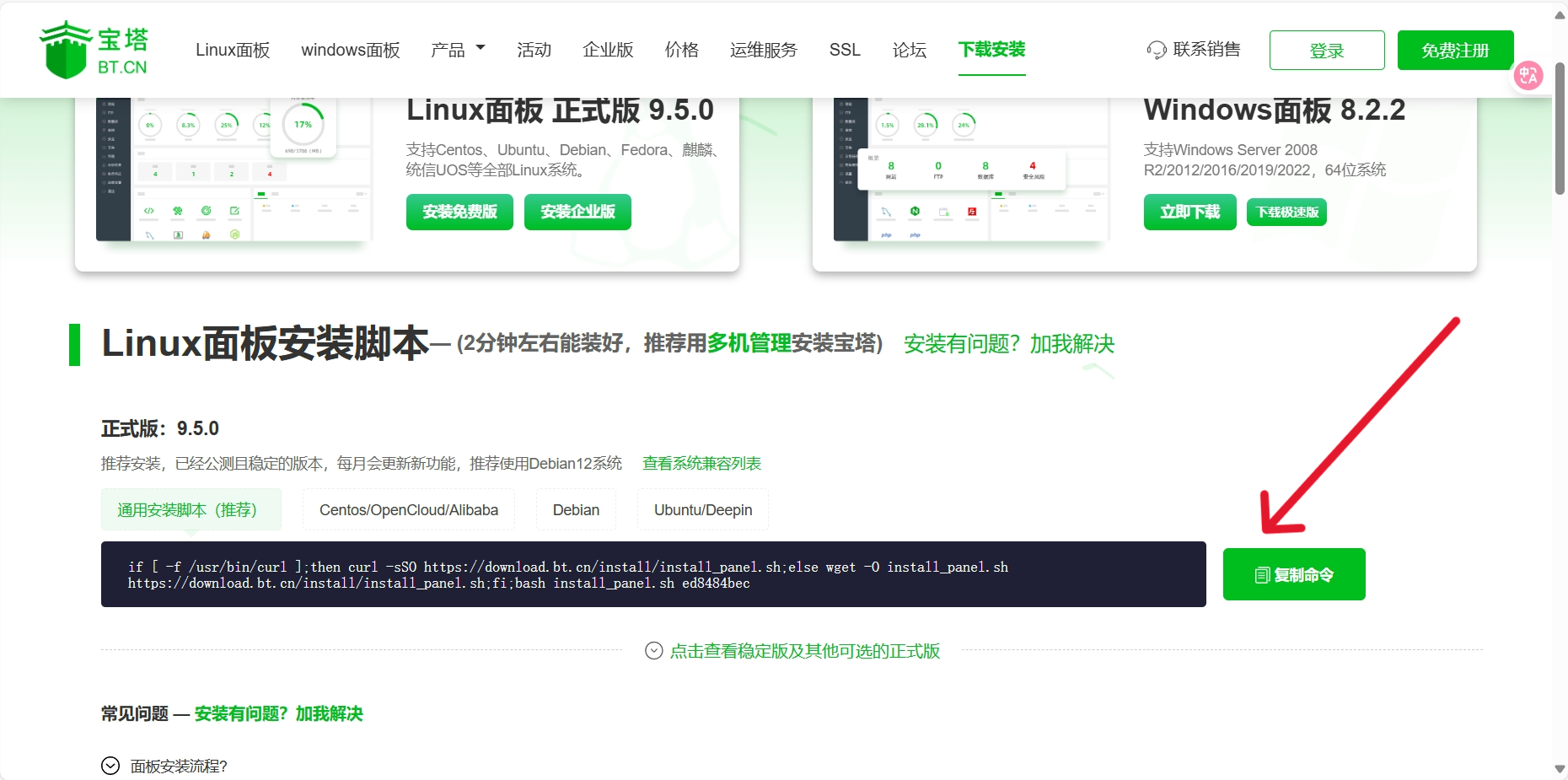Click the 复制命令 copy button
Screen dimensions: 1568x780
click(x=1294, y=574)
